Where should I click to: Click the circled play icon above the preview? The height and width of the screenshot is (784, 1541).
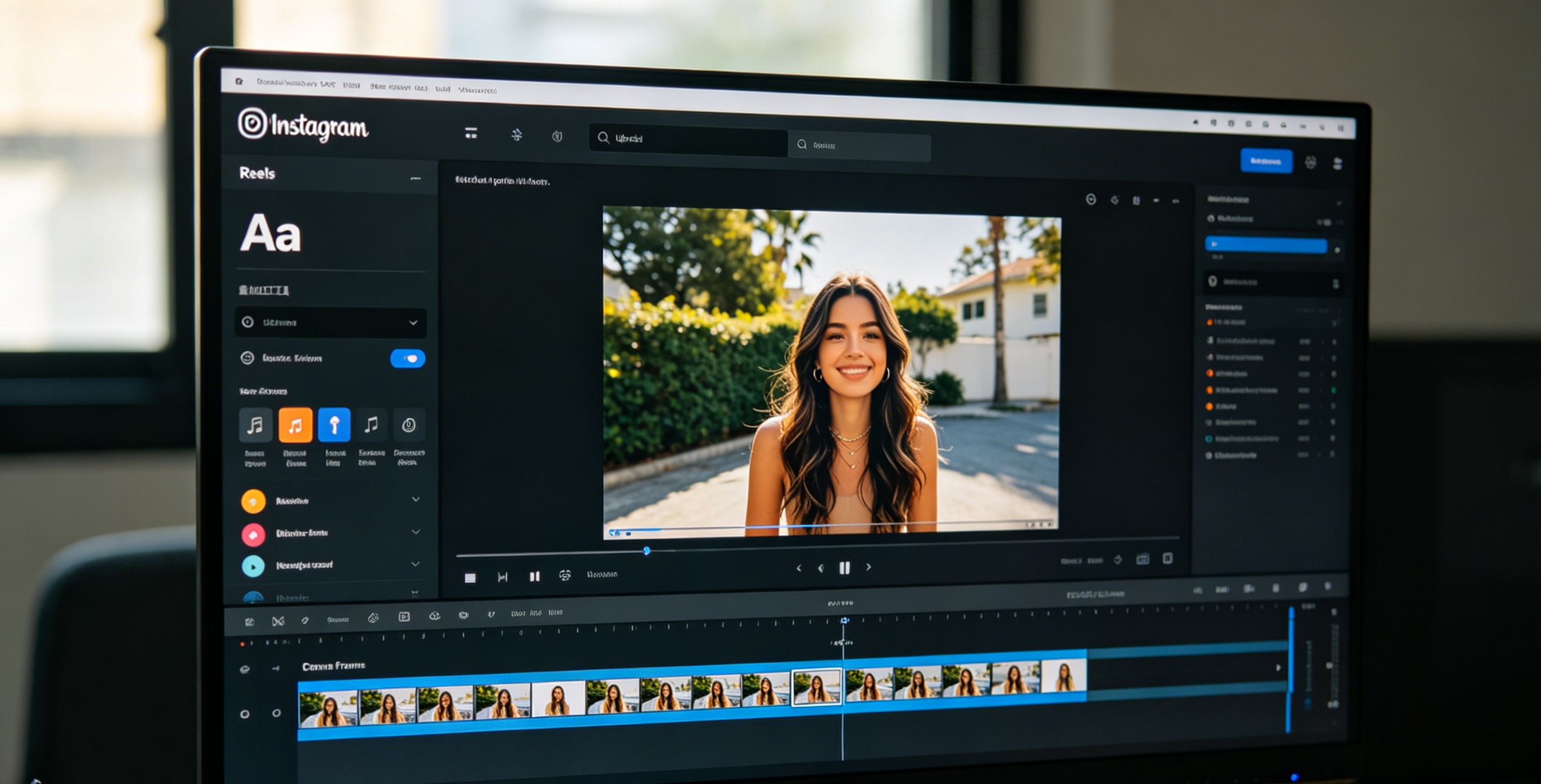(1091, 200)
